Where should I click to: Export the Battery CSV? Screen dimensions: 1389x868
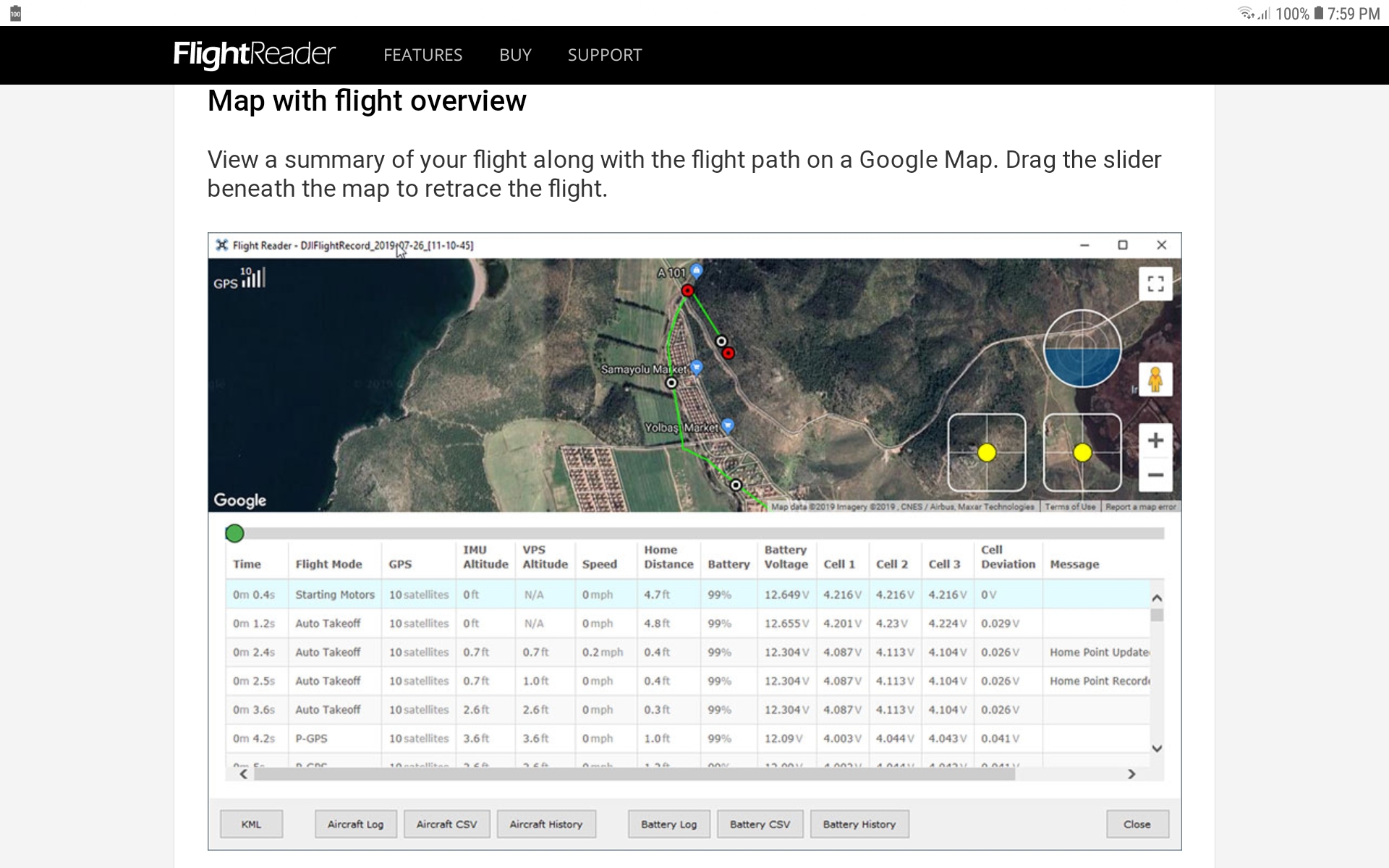pos(760,824)
